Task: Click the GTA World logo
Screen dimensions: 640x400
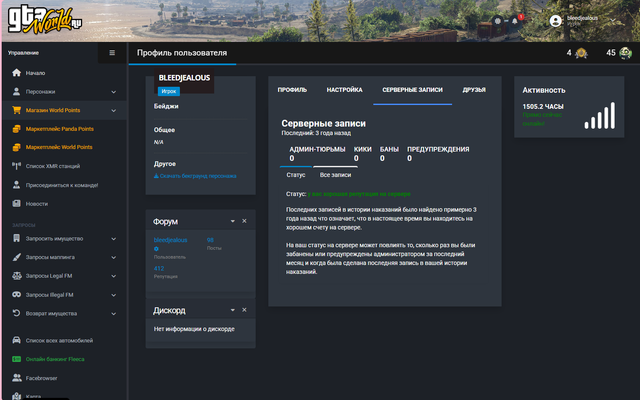Action: pos(44,20)
